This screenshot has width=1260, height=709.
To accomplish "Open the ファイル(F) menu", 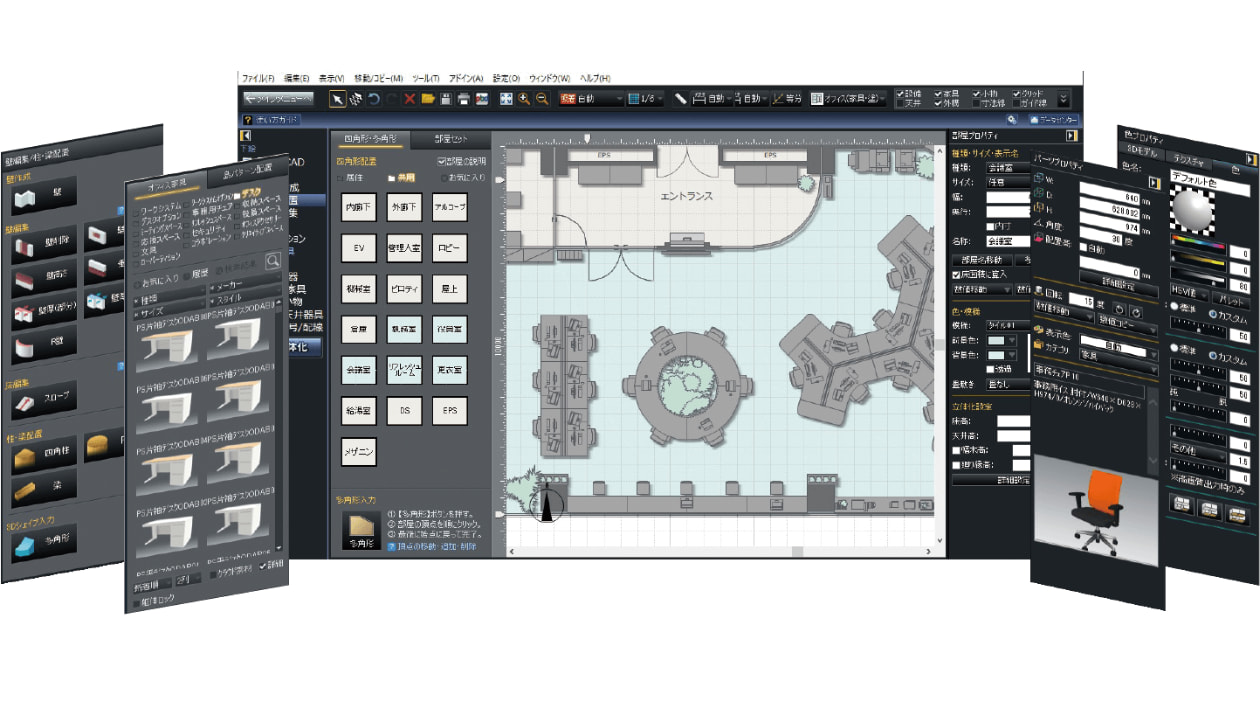I will [258, 78].
